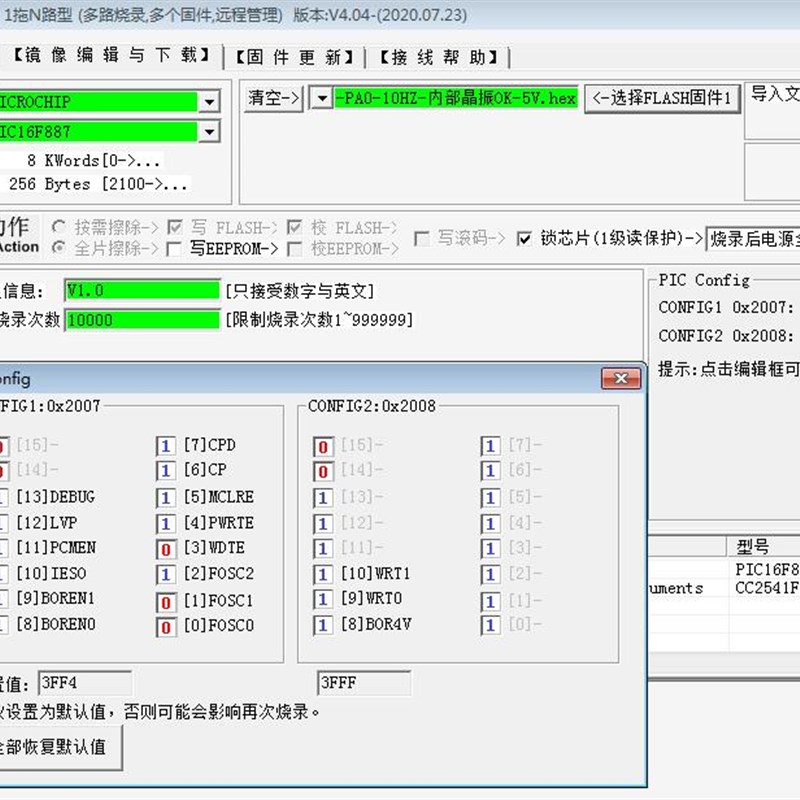Toggle bit [5]MCLRE in CONFIG1
This screenshot has width=800, height=800.
(x=166, y=497)
